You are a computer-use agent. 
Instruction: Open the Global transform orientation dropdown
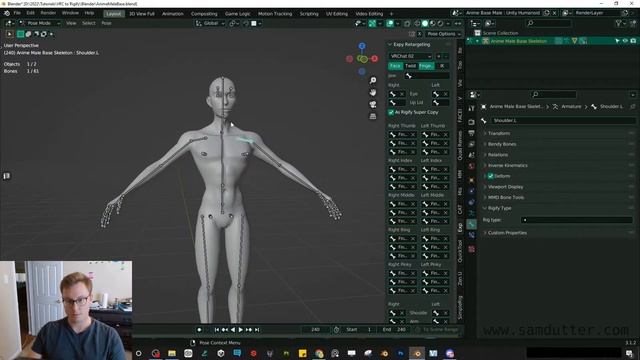pyautogui.click(x=210, y=23)
